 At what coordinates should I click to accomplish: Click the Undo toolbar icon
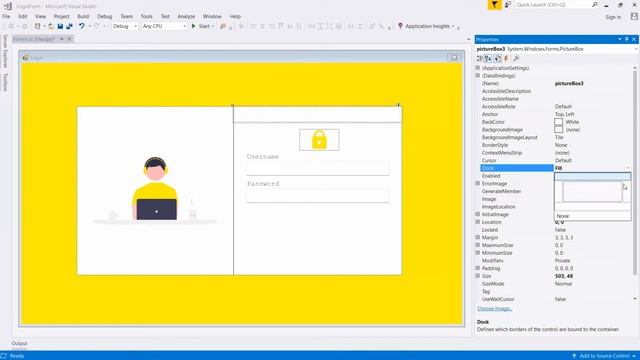[82, 26]
